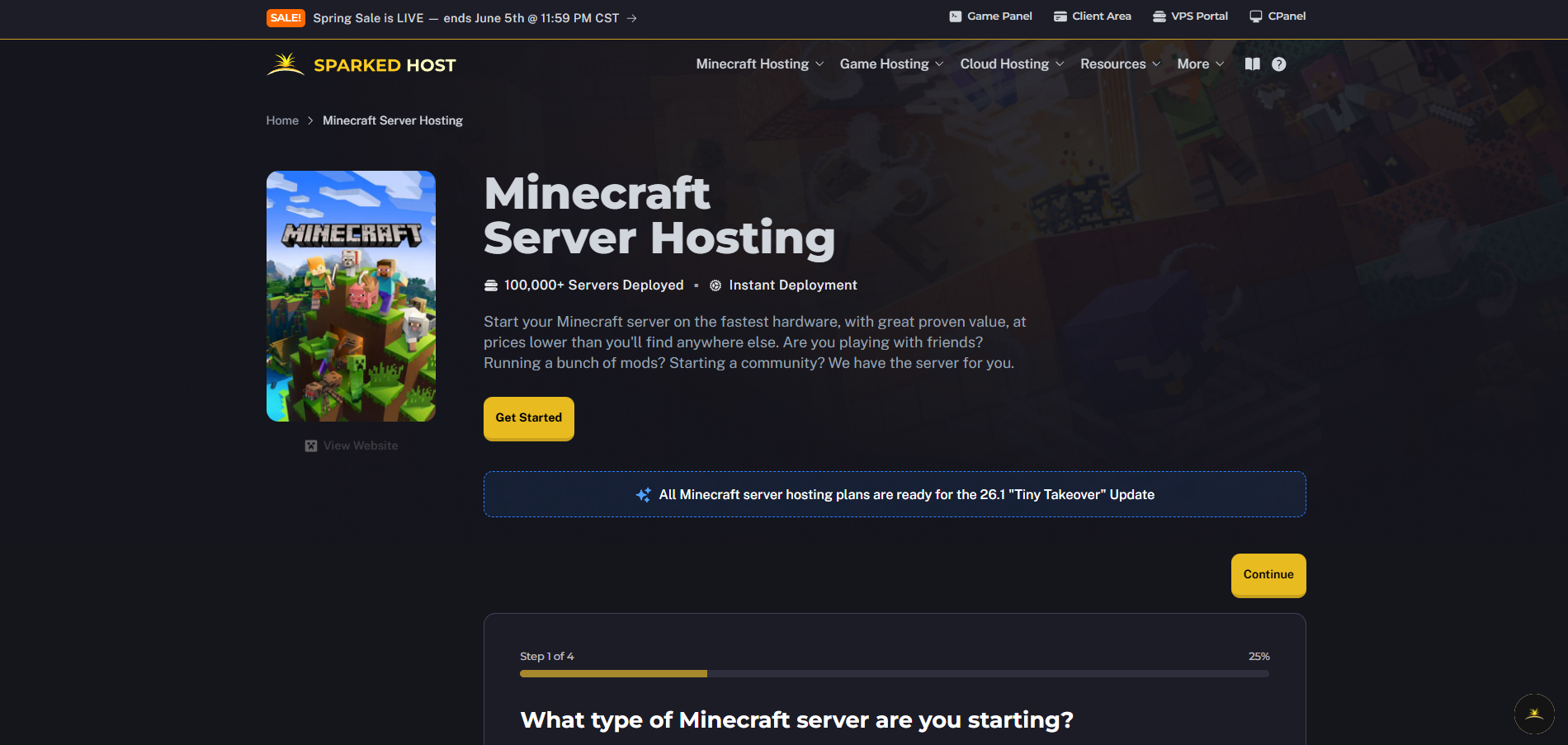Go to Home breadcrumb
Viewport: 1568px width, 745px height.
point(282,120)
